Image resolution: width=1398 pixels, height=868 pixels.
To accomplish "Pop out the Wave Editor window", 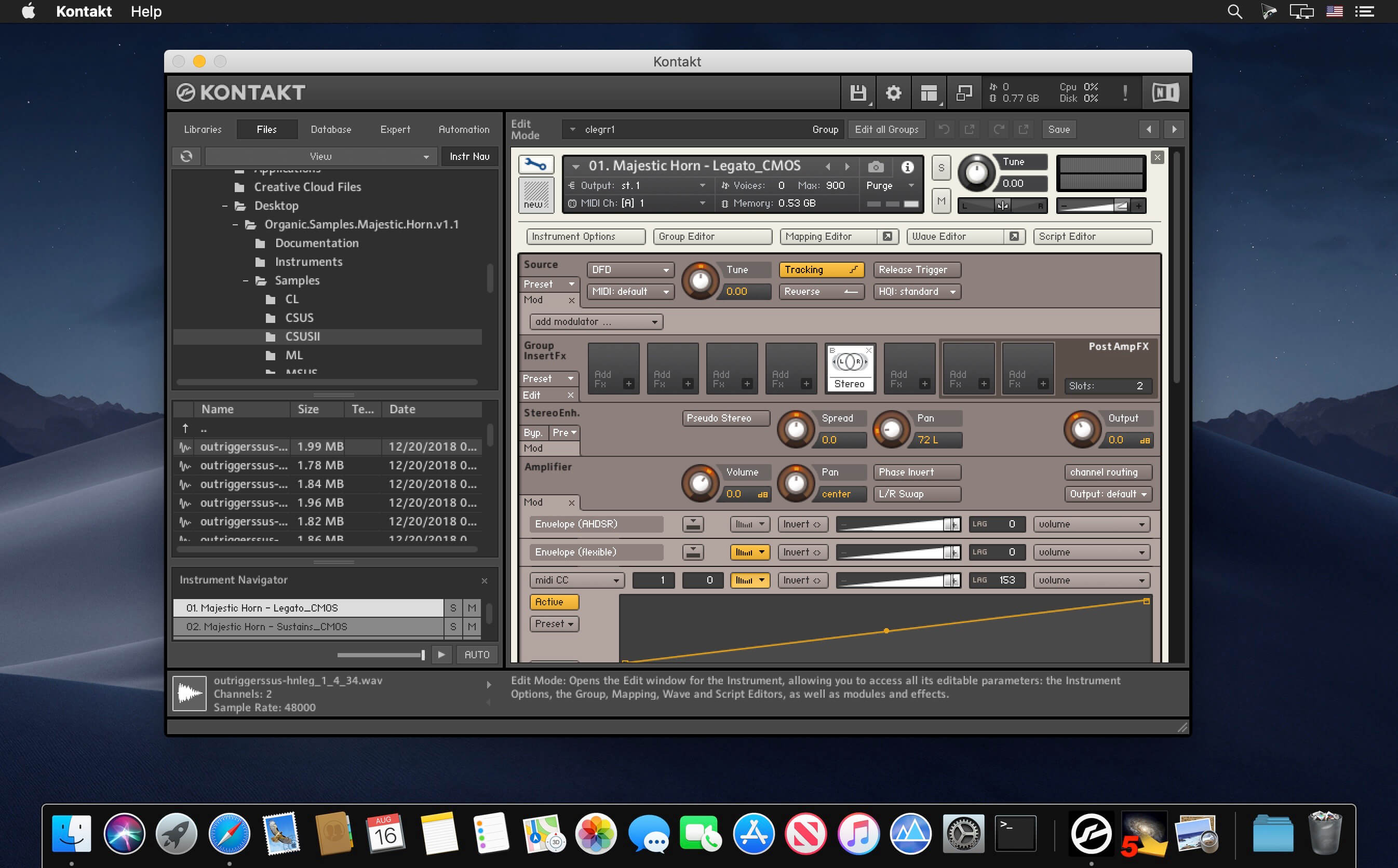I will tap(1014, 237).
